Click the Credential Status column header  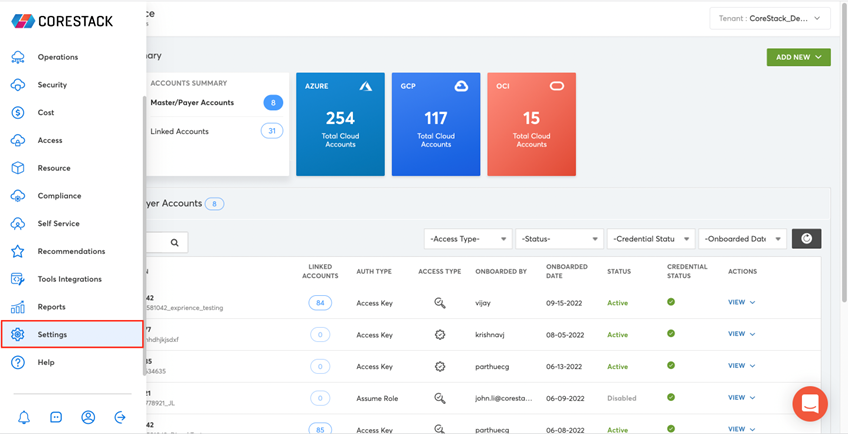tap(687, 271)
